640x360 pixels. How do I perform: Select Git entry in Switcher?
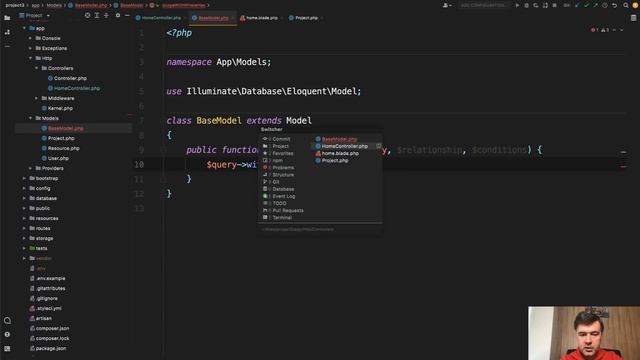click(x=276, y=182)
